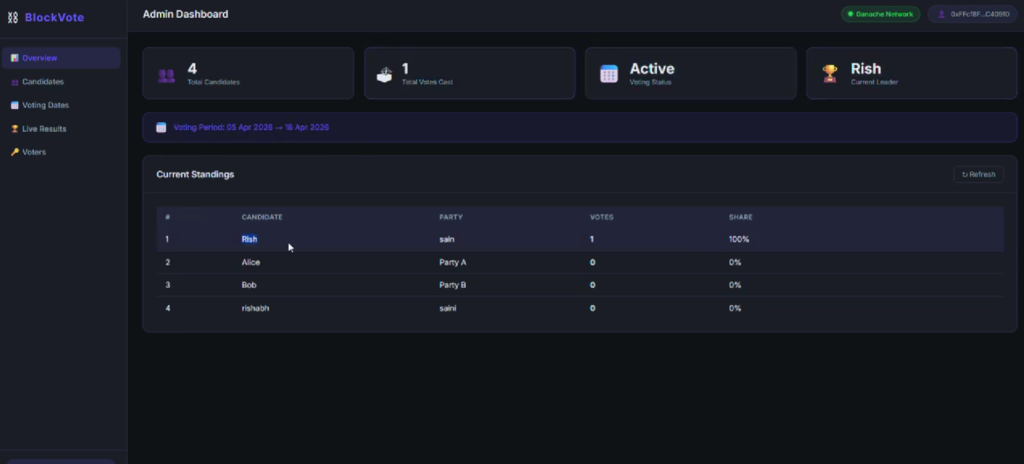Viewport: 1024px width, 464px height.
Task: Click the Party B cell
Action: click(453, 285)
